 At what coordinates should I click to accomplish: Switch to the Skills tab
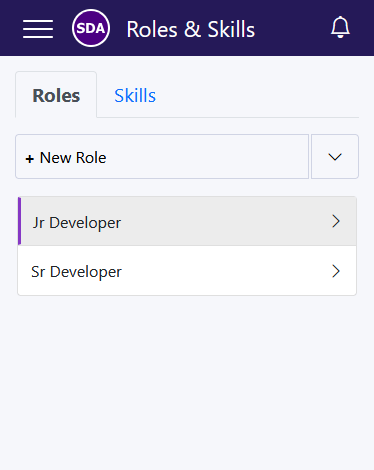[135, 96]
